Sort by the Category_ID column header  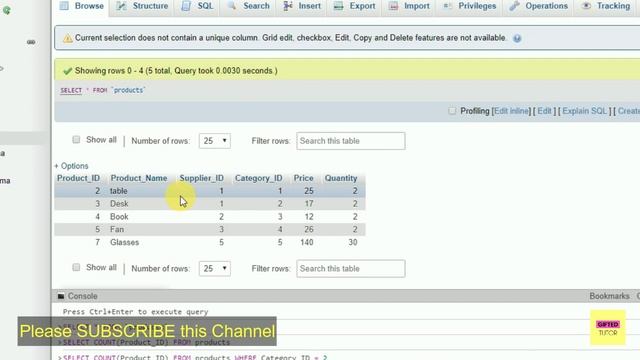coord(258,178)
